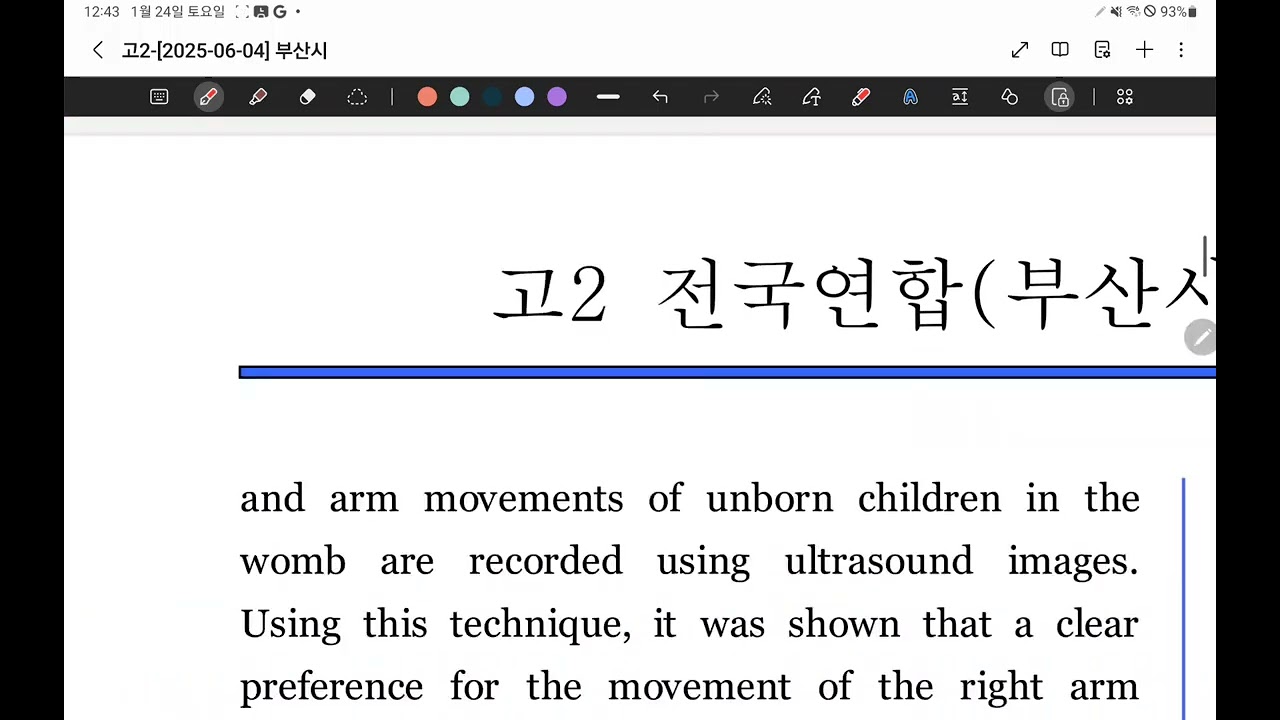Tap the word "technique," in the passage
Image resolution: width=1280 pixels, height=720 pixels.
pos(540,626)
